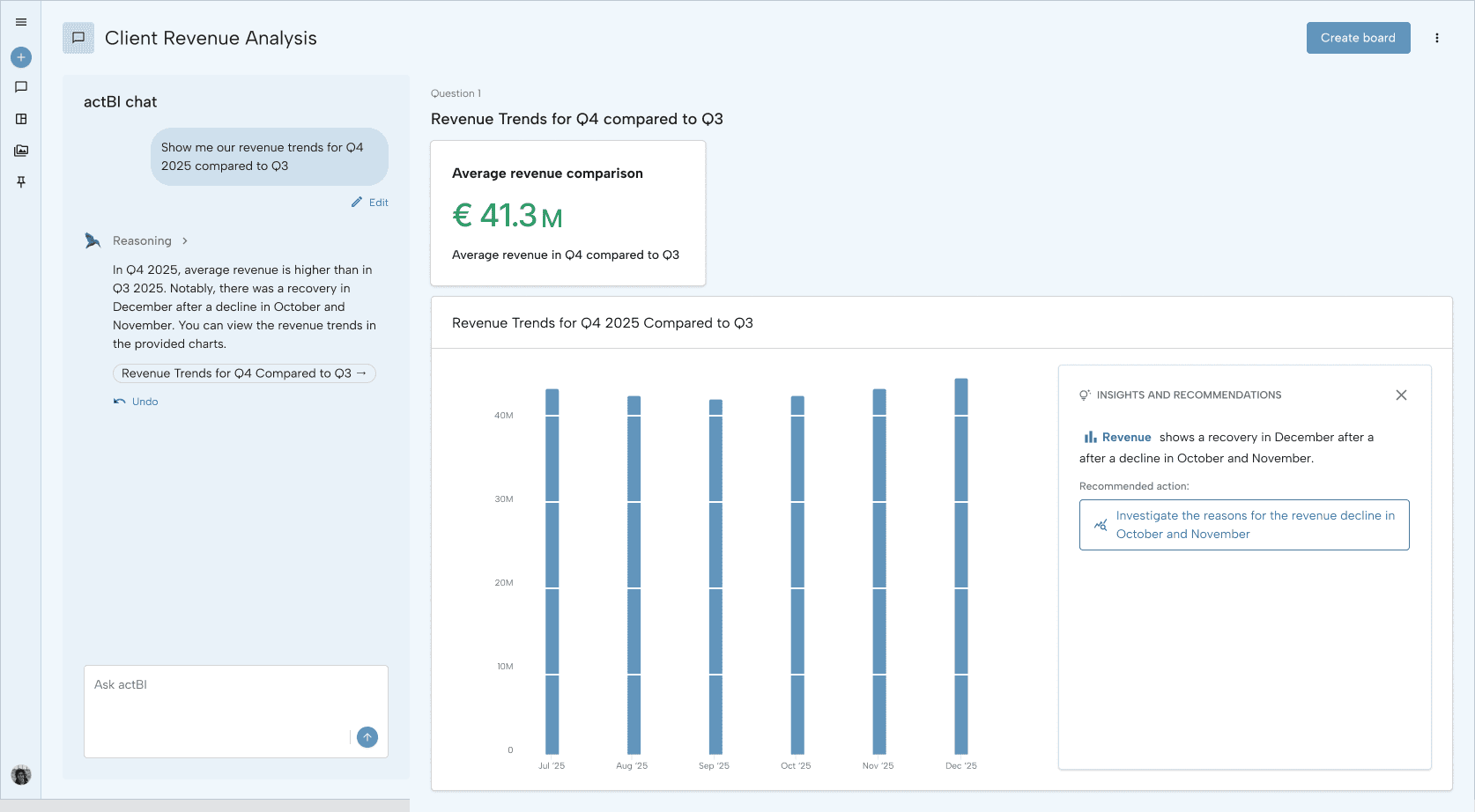Viewport: 1475px width, 812px height.
Task: Click the Revenue Trends for Q4 2025 chart title
Action: (x=603, y=323)
